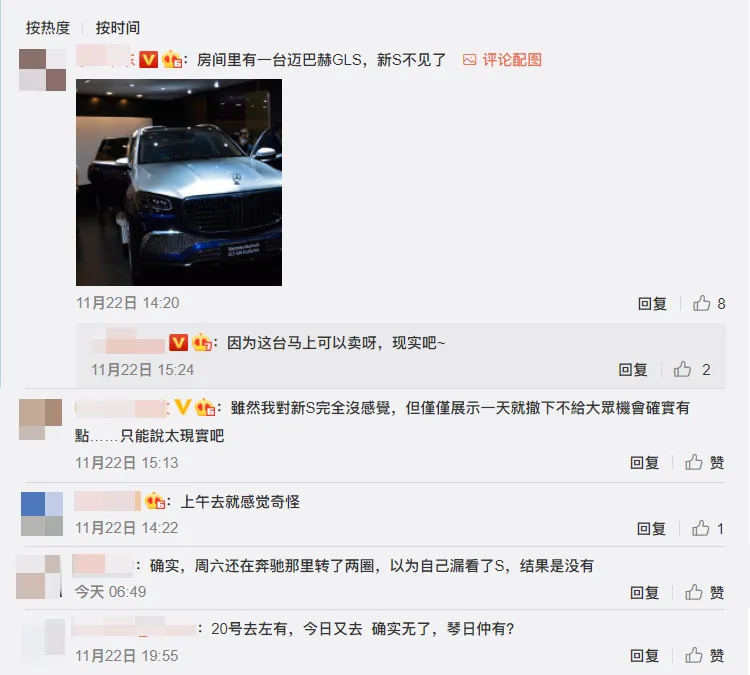Click the orange V verified badge of first commenter

pyautogui.click(x=148, y=60)
